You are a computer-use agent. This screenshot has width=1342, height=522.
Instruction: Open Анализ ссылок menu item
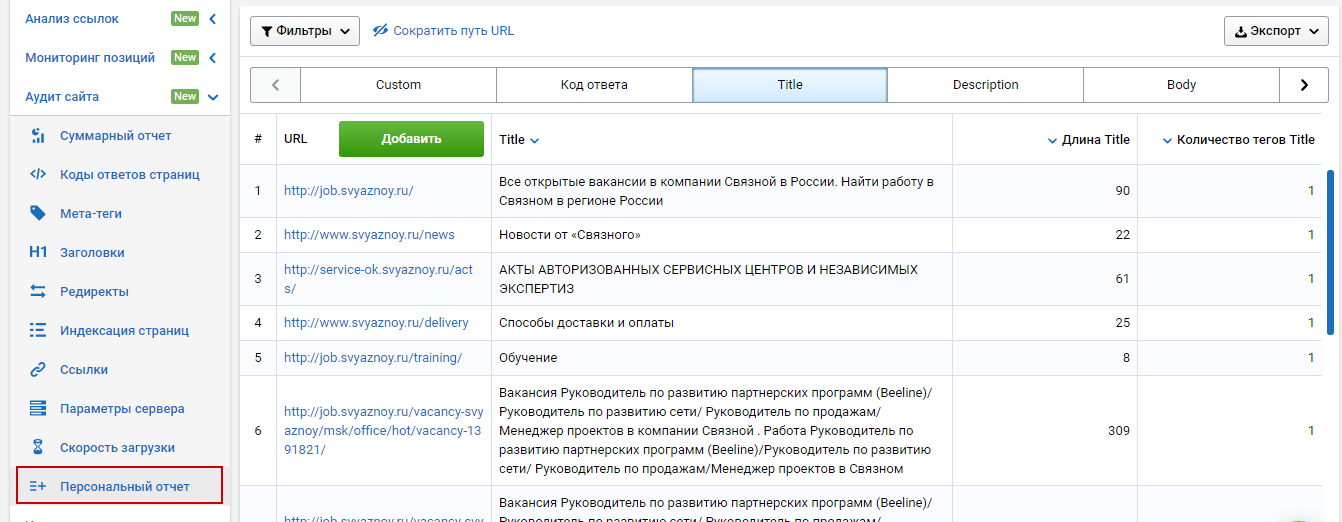(72, 19)
